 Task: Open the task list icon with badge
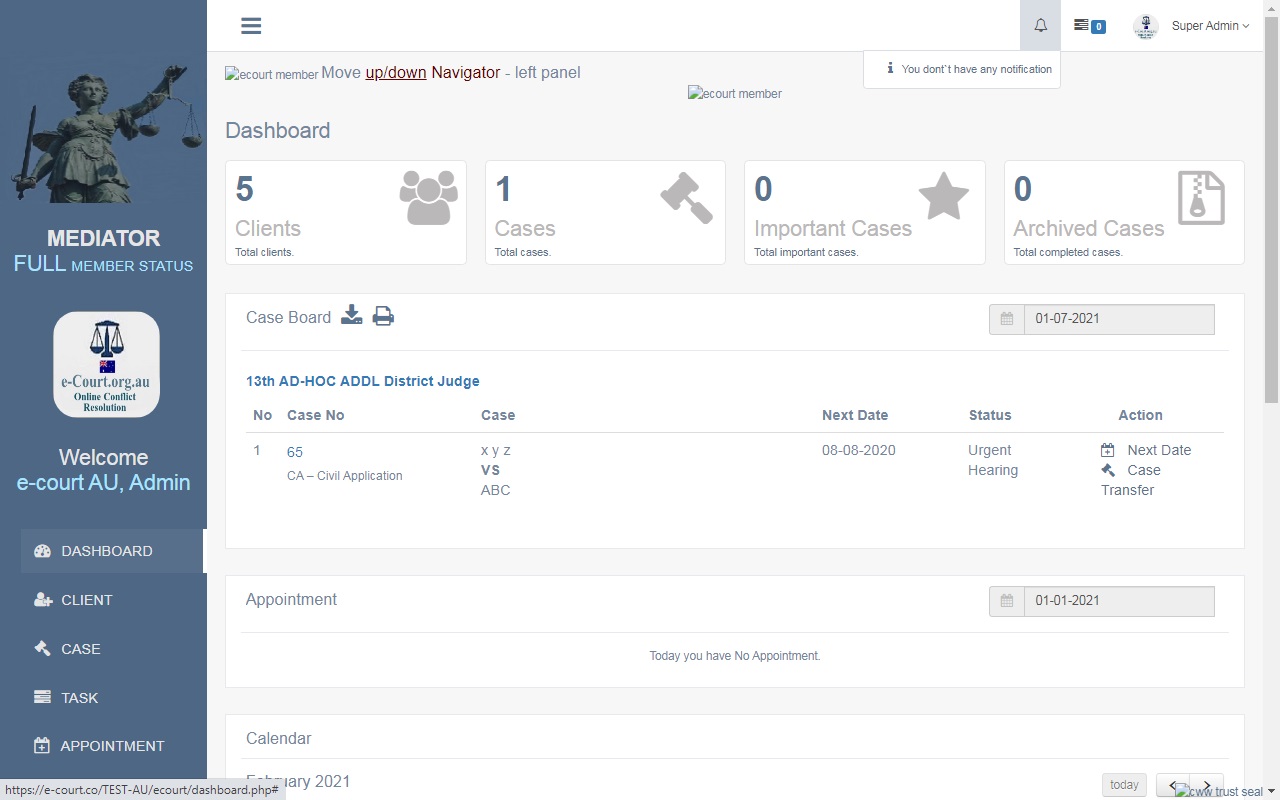pyautogui.click(x=1088, y=26)
